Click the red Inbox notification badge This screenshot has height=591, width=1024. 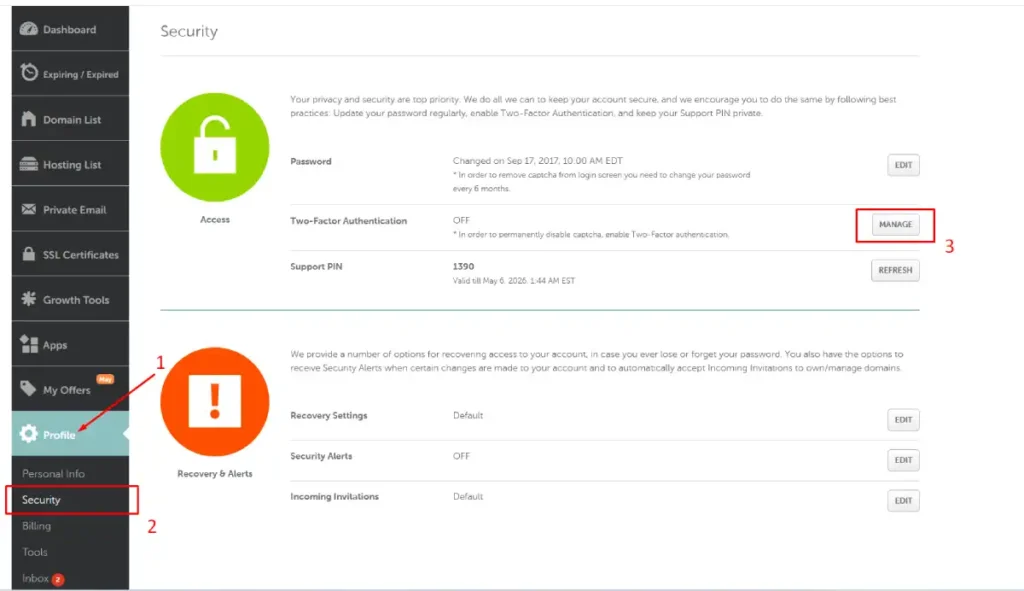click(x=57, y=579)
